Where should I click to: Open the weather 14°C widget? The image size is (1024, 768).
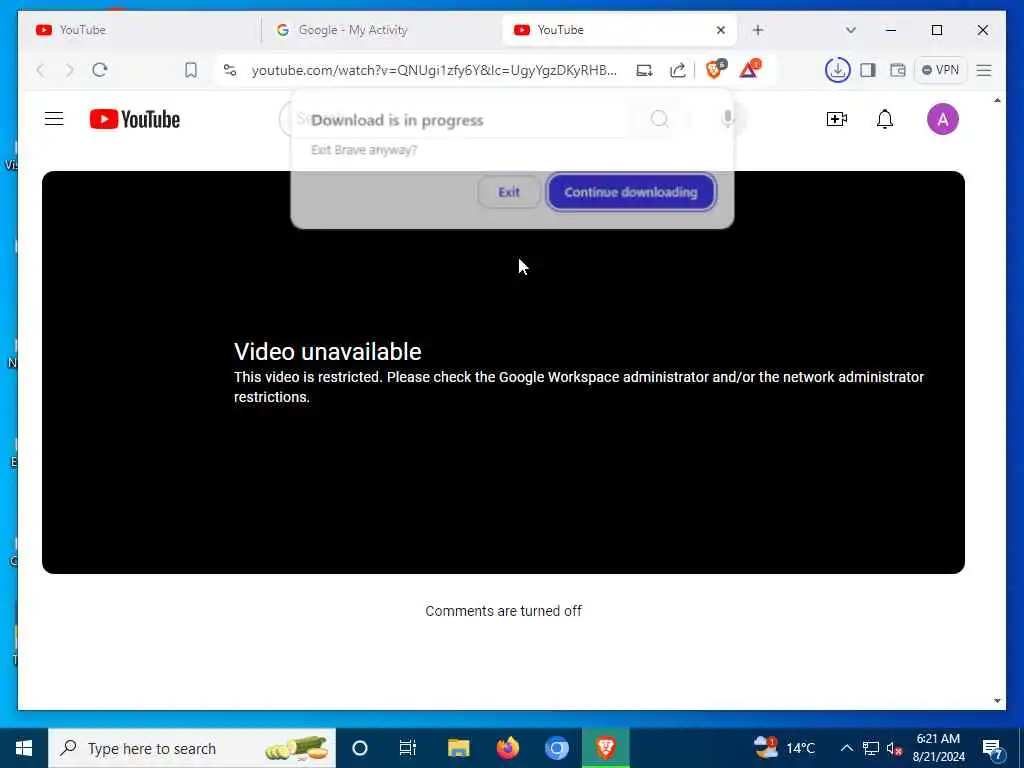(x=784, y=748)
